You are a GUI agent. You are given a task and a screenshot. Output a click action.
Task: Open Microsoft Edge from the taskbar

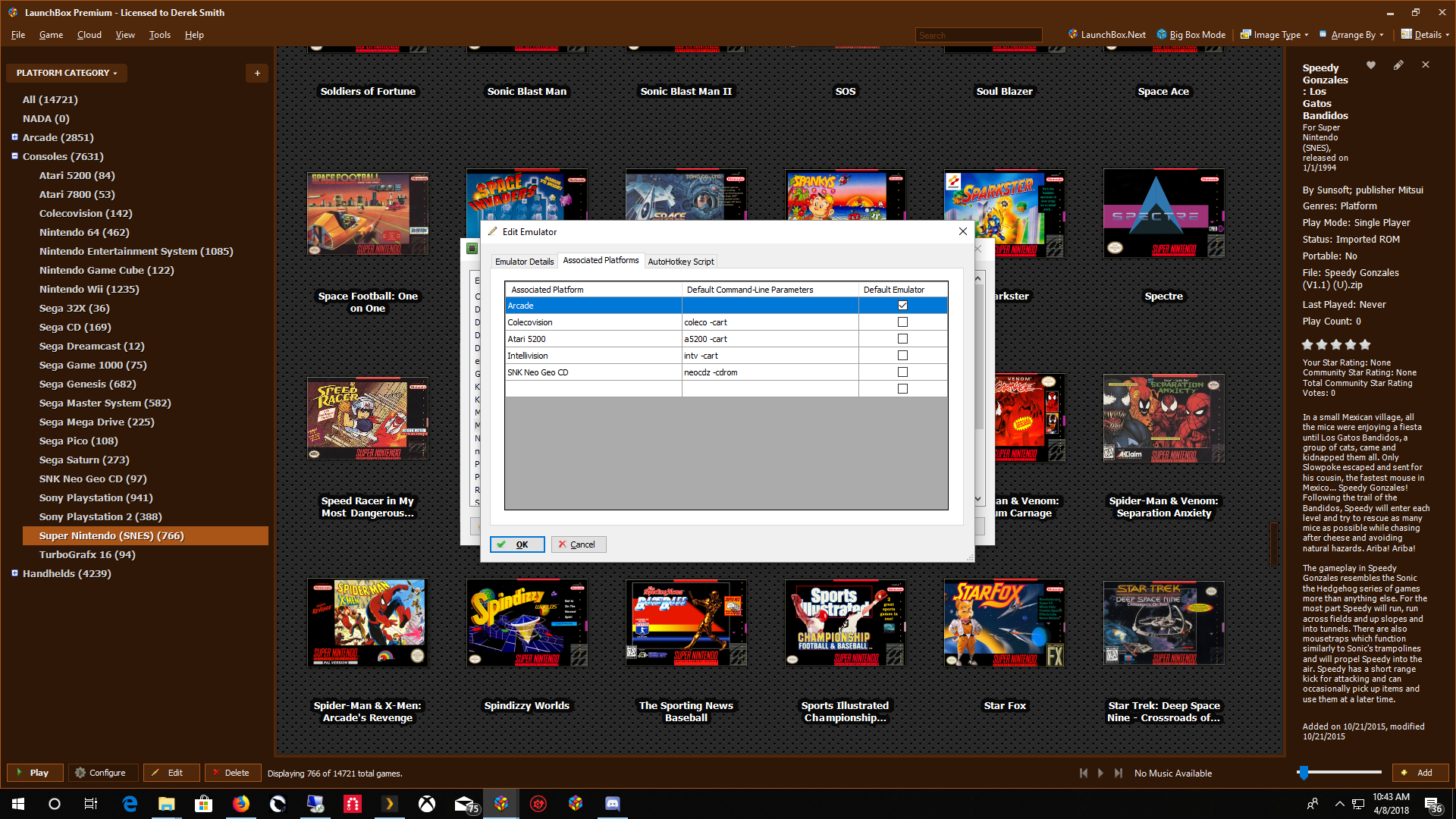(x=130, y=804)
